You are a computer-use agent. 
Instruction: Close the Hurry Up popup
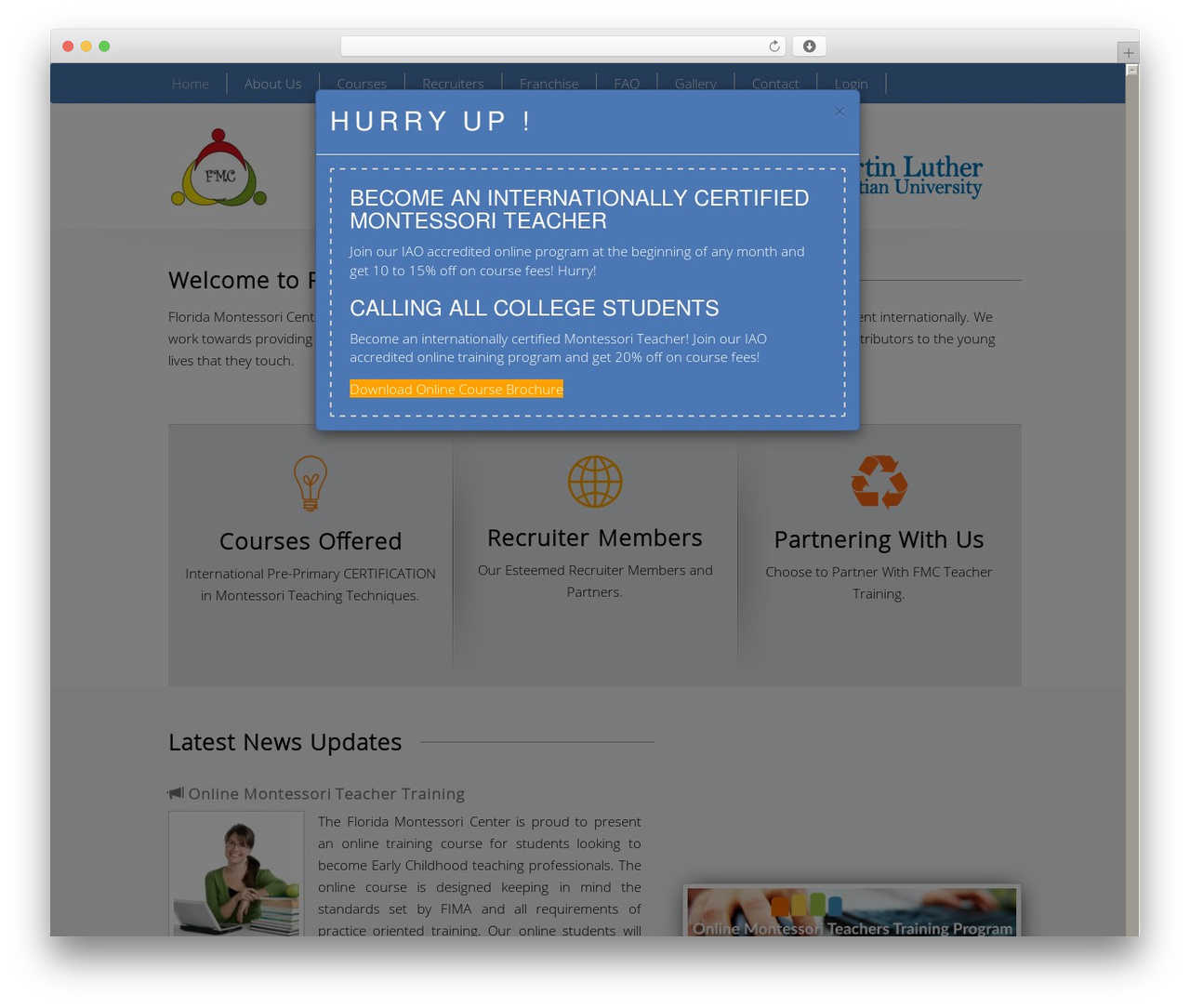(840, 112)
